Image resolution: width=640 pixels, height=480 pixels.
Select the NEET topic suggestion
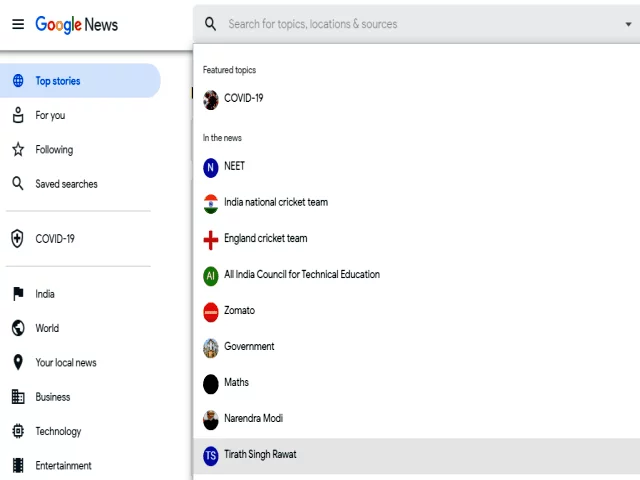coord(416,167)
